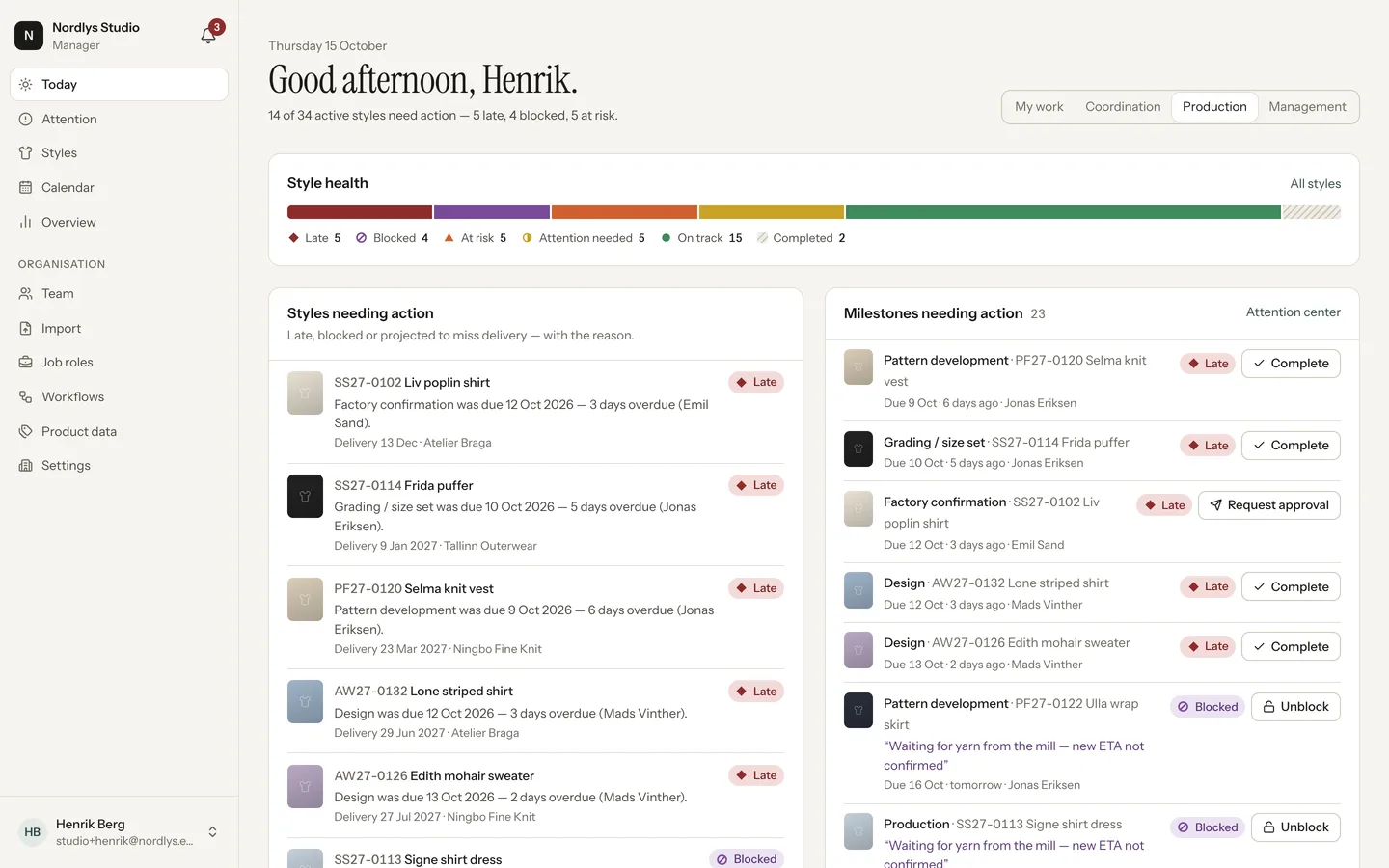Image resolution: width=1389 pixels, height=868 pixels.
Task: Click the Settings sidebar icon
Action: click(26, 466)
